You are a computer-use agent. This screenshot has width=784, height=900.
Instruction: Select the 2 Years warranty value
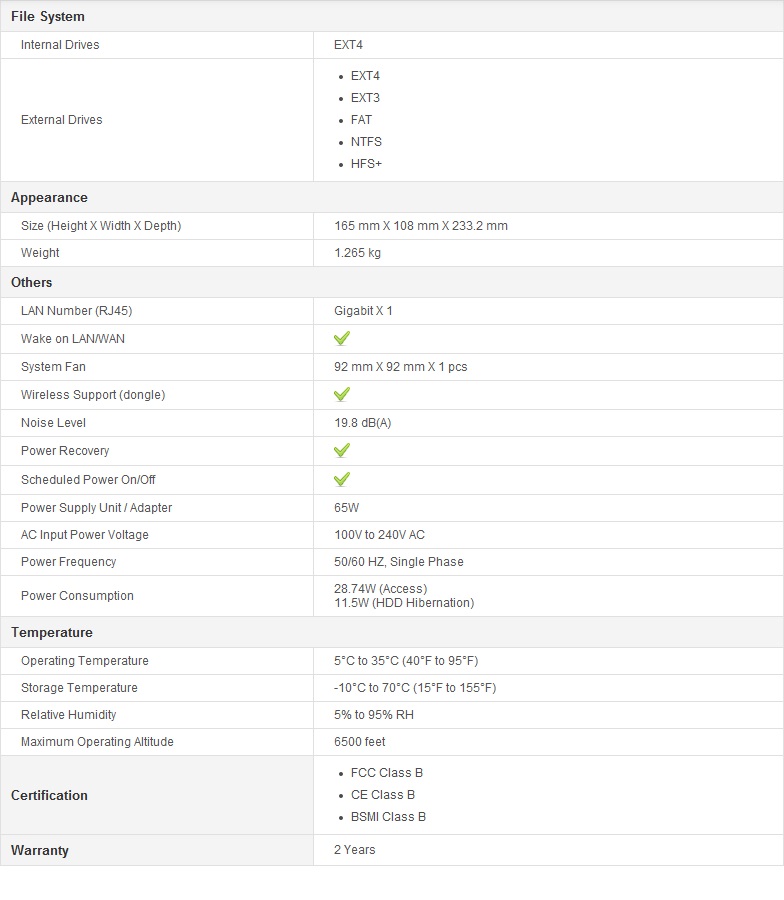355,850
